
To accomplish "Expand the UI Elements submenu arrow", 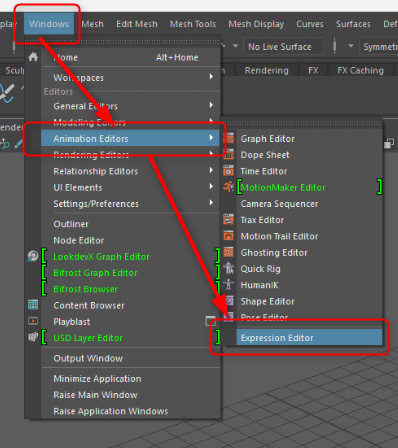I will click(x=211, y=186).
